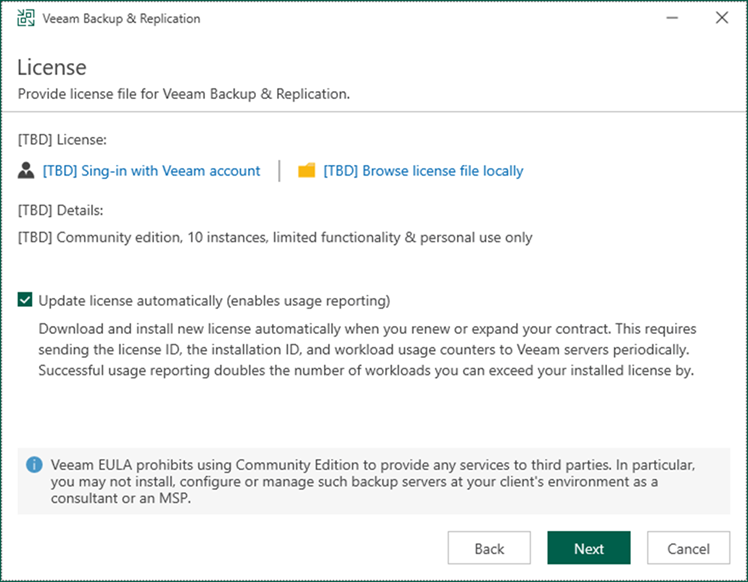Click the Provide license file subtitle text
Viewport: 748px width, 582px height.
pos(184,94)
